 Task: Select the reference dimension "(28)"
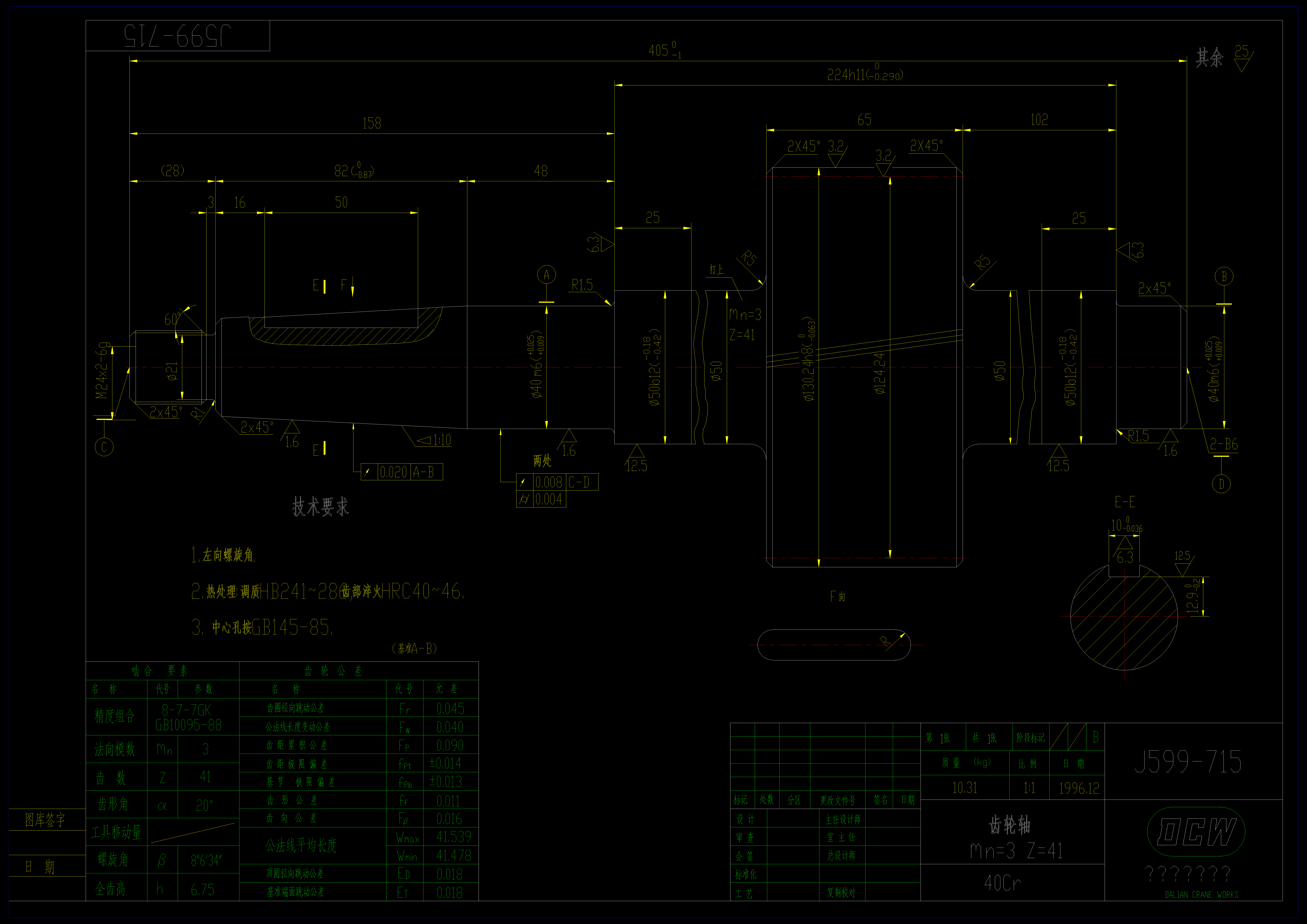173,171
